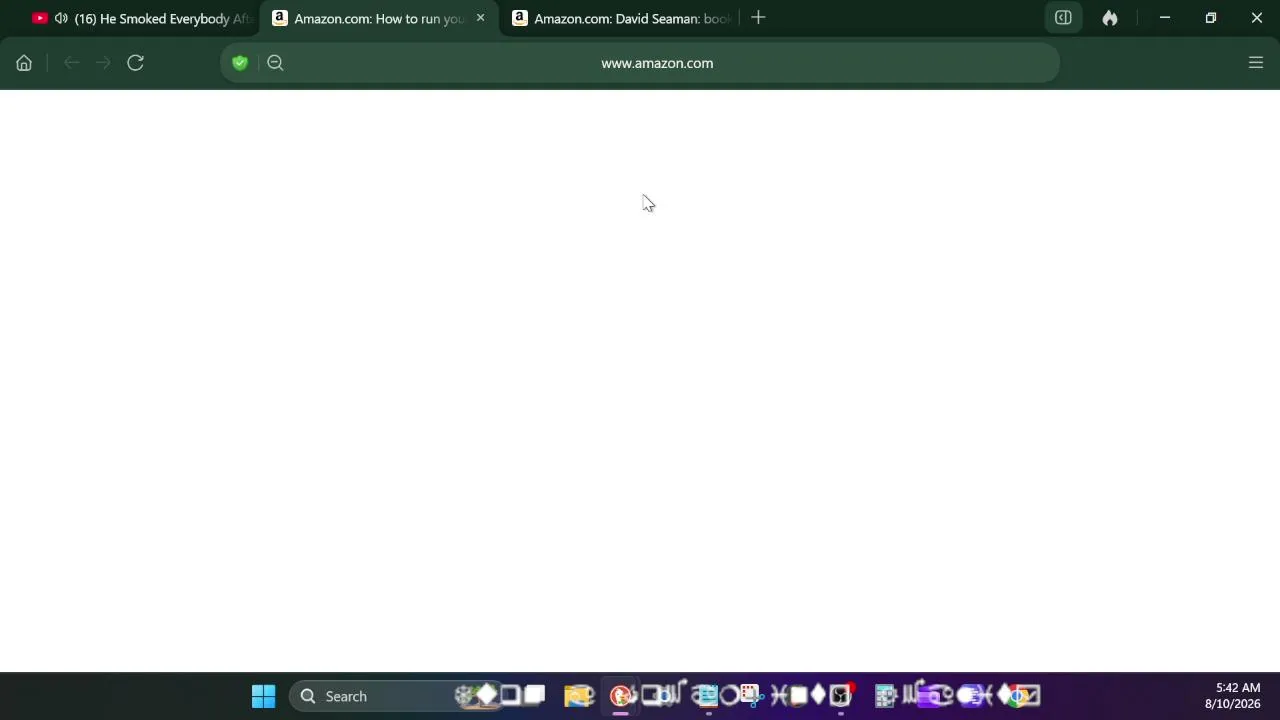Open File Explorer from the taskbar
The image size is (1280, 720).
click(576, 696)
